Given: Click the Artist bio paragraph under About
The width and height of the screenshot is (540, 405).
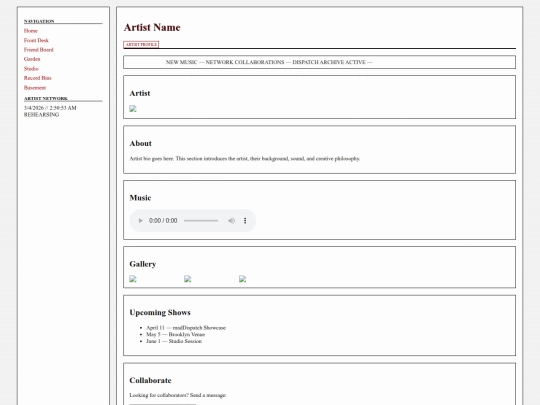Looking at the screenshot, I should (x=245, y=158).
